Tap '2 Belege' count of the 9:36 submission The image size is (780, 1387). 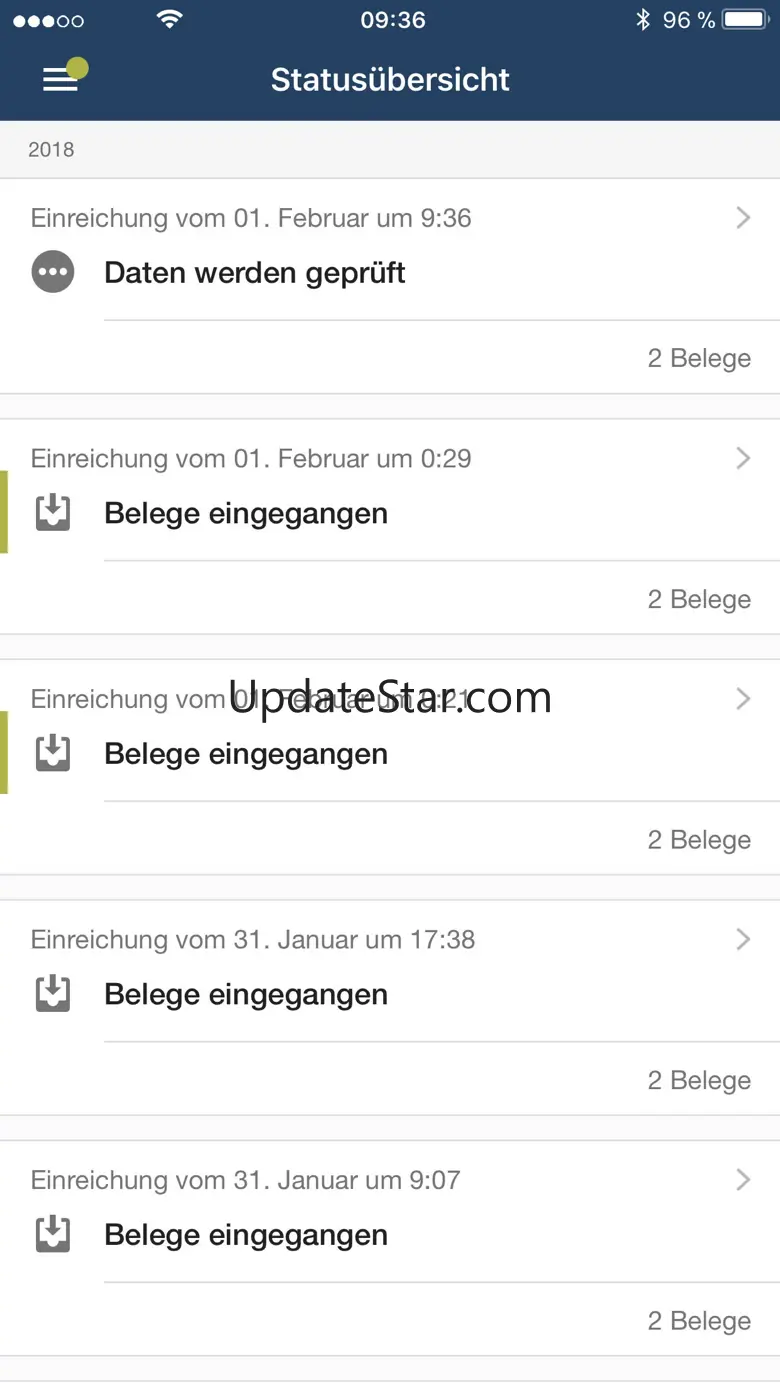(x=699, y=358)
